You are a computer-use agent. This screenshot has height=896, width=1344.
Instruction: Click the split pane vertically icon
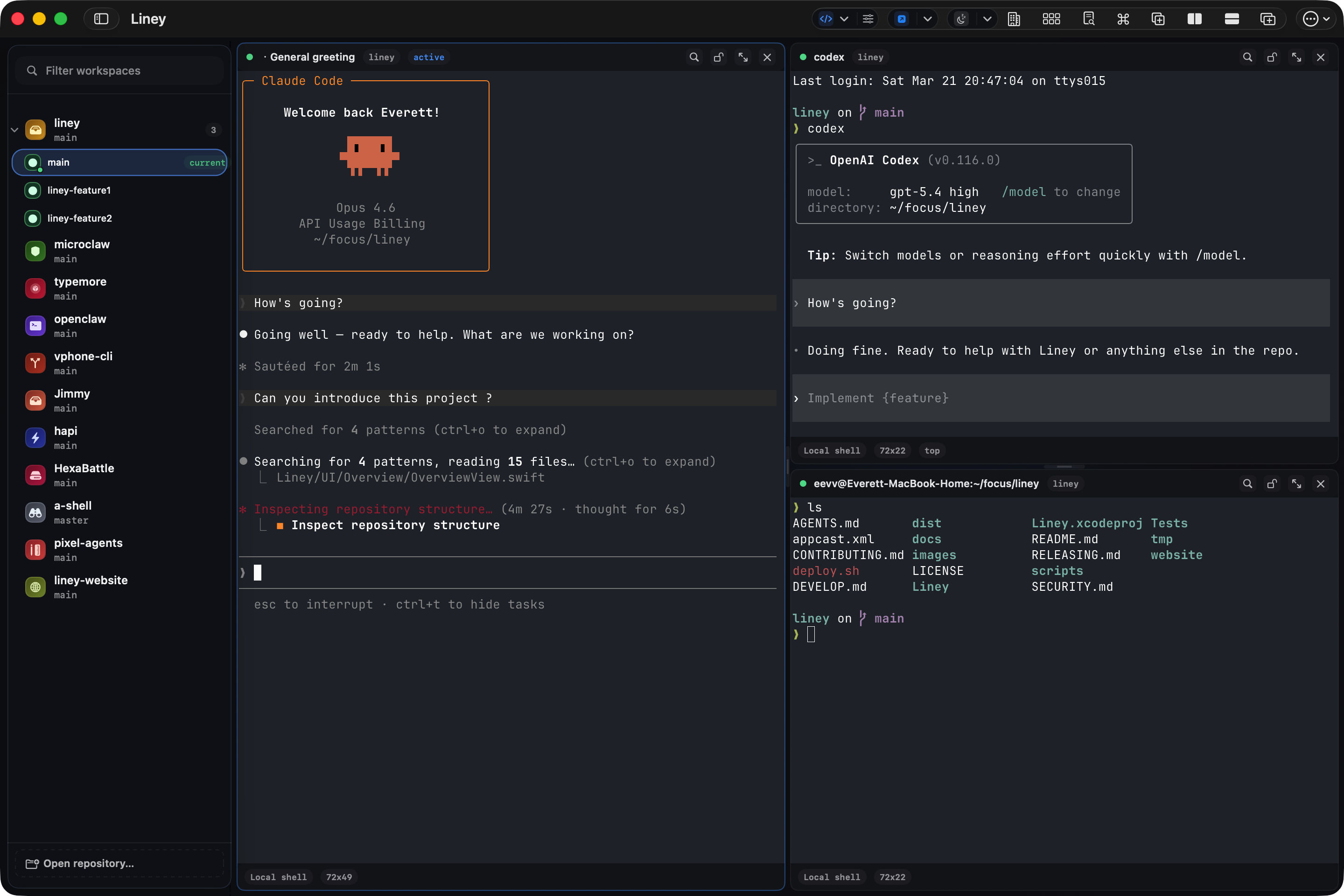coord(1194,19)
